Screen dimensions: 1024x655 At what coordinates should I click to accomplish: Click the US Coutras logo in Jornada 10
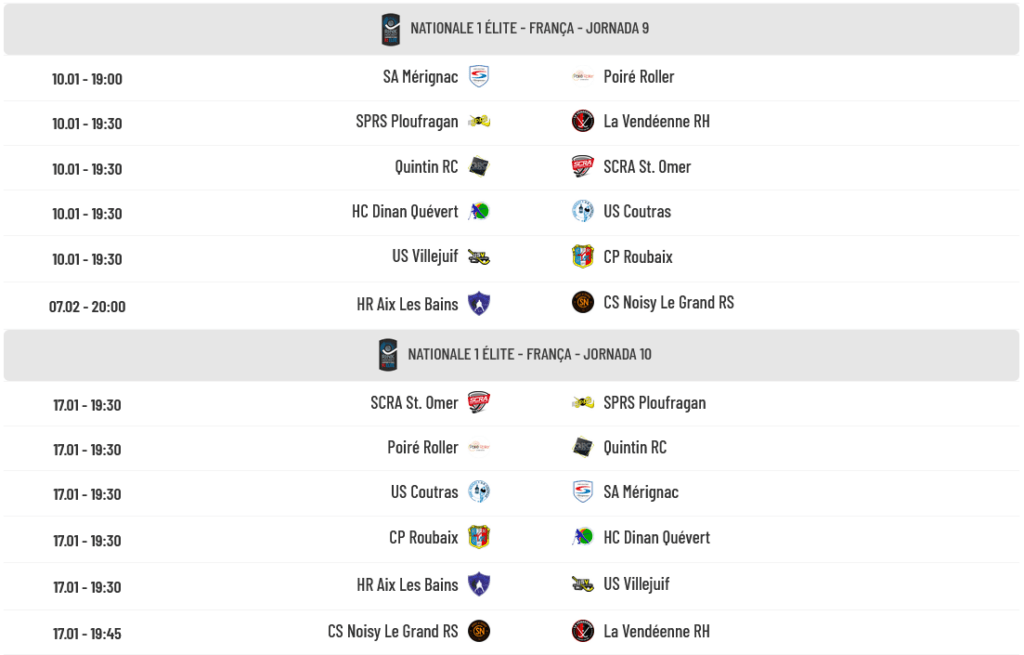click(x=479, y=492)
